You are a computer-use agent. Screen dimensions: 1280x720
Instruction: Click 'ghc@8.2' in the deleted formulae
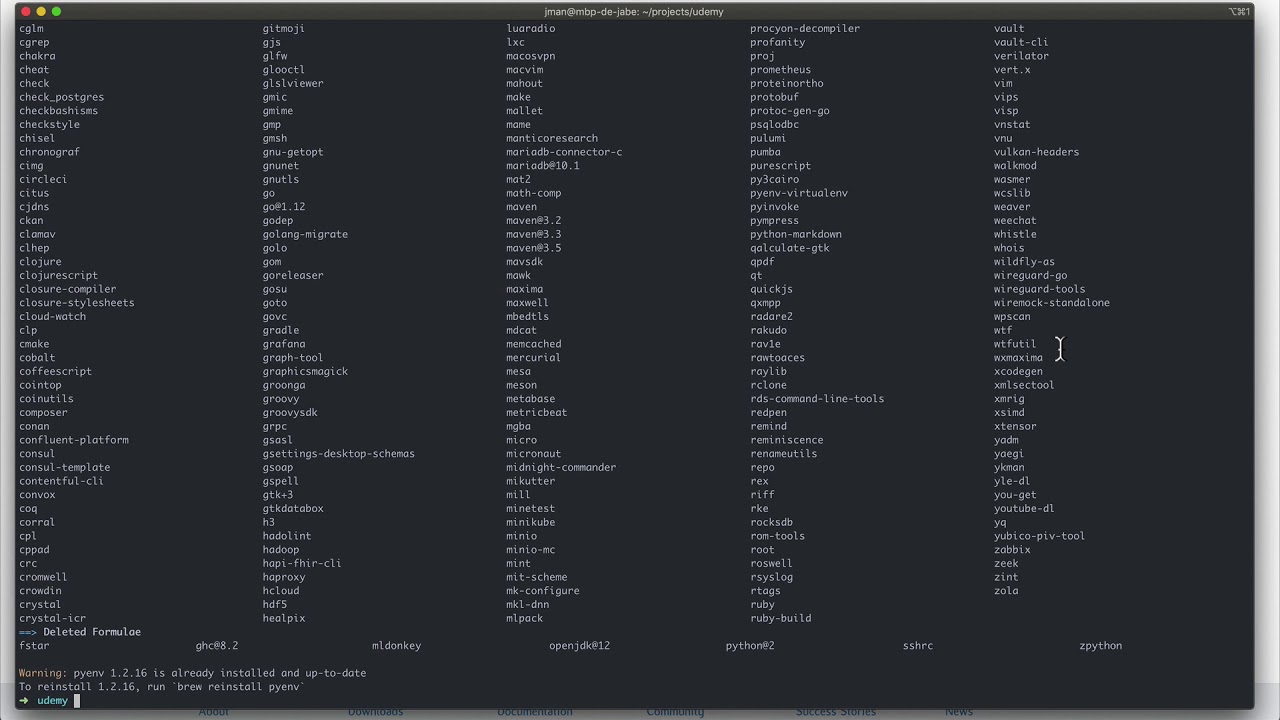pyautogui.click(x=217, y=646)
